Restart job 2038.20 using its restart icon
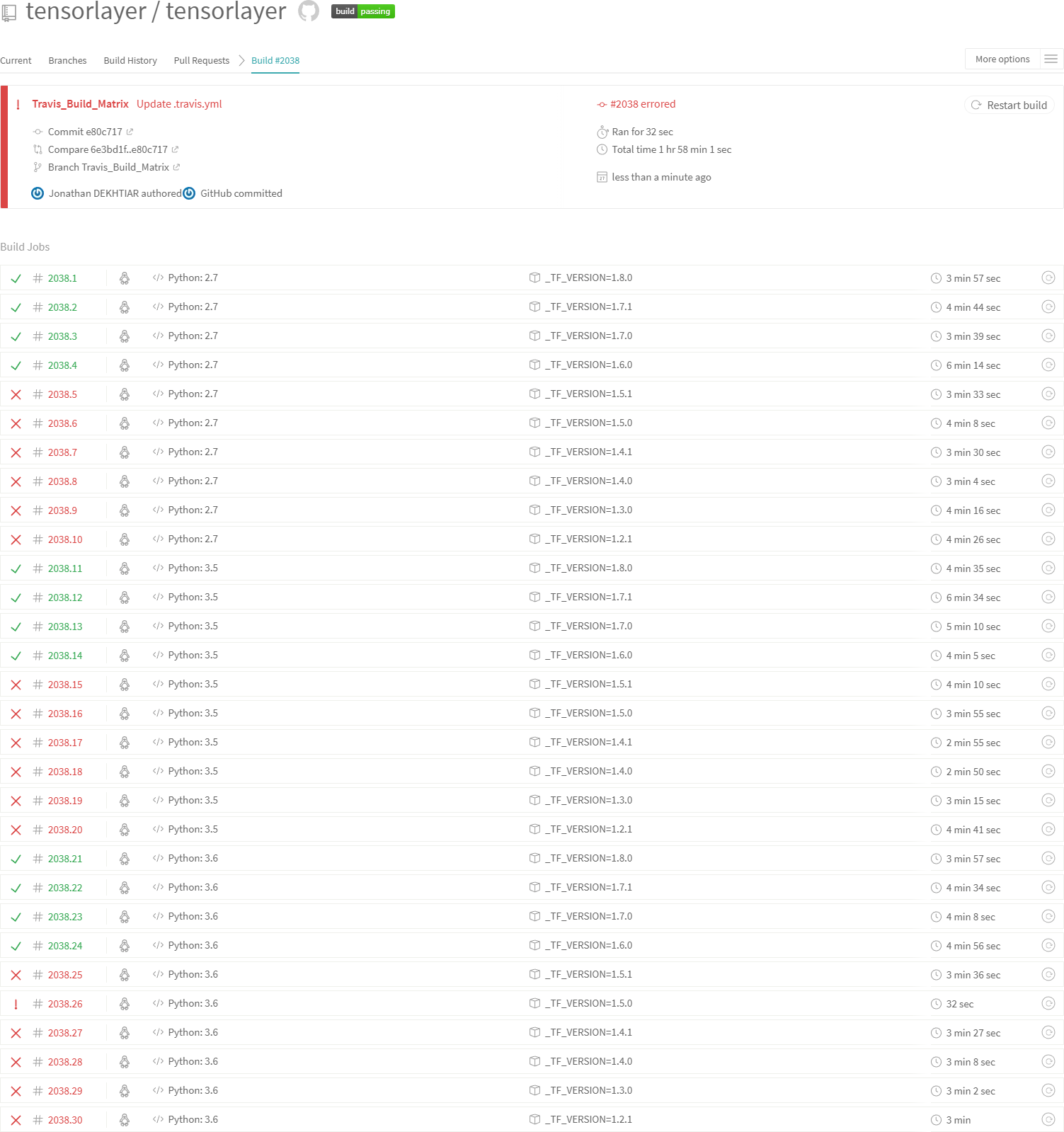 [x=1048, y=830]
